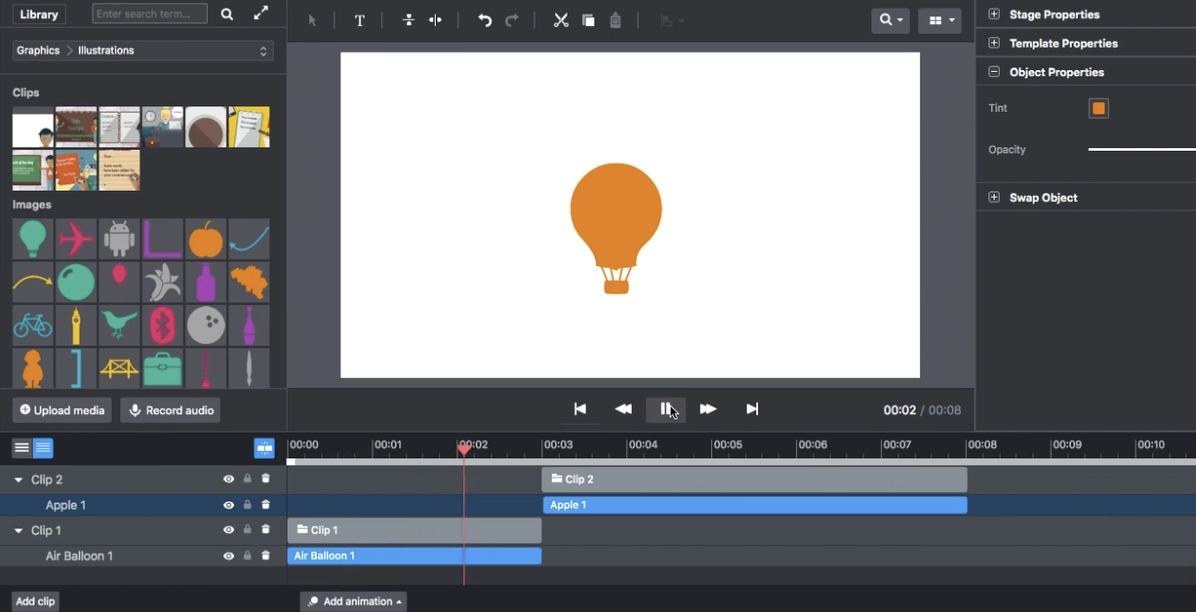This screenshot has width=1196, height=612.
Task: Open the orange Tint color swatch
Action: pyautogui.click(x=1098, y=108)
